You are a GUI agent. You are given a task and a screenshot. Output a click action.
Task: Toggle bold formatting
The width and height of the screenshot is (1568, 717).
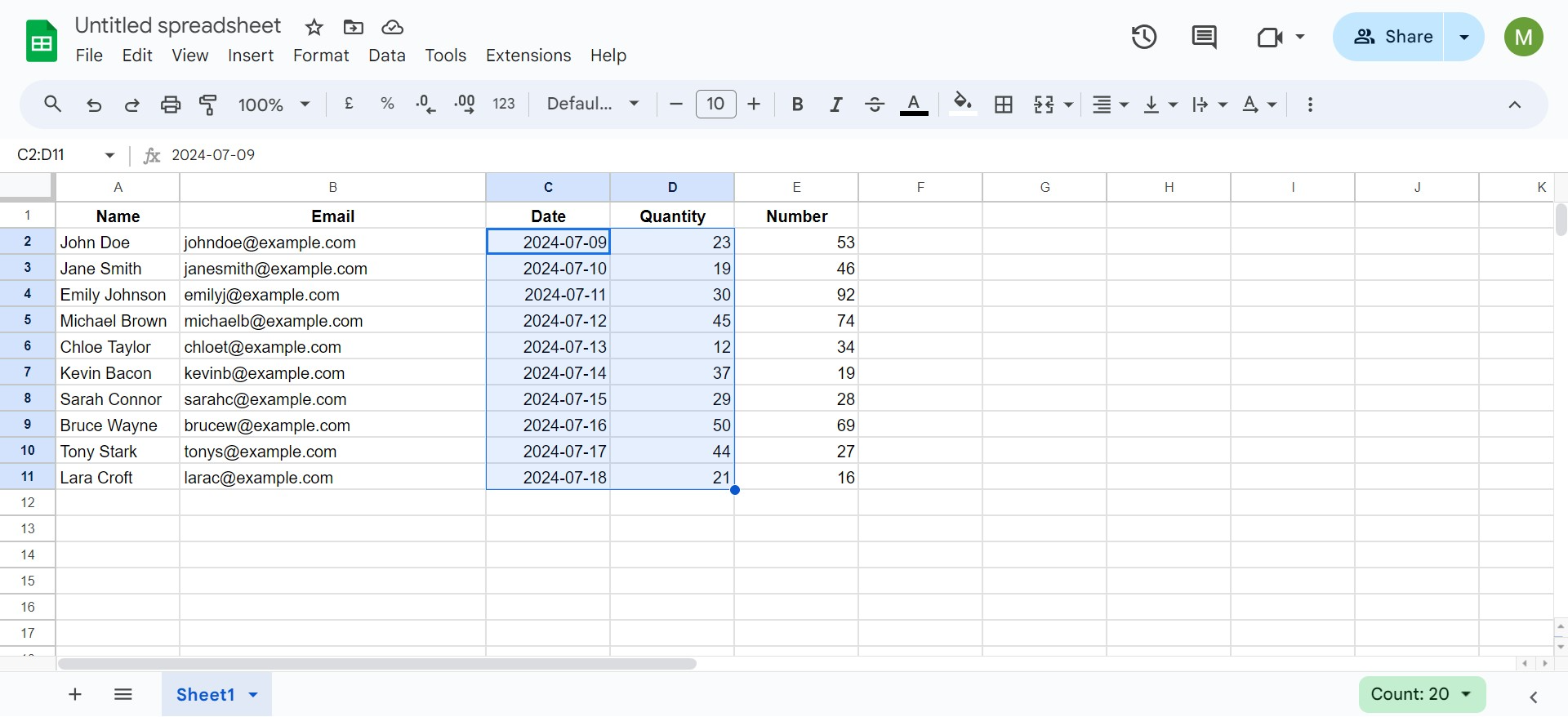[x=798, y=105]
